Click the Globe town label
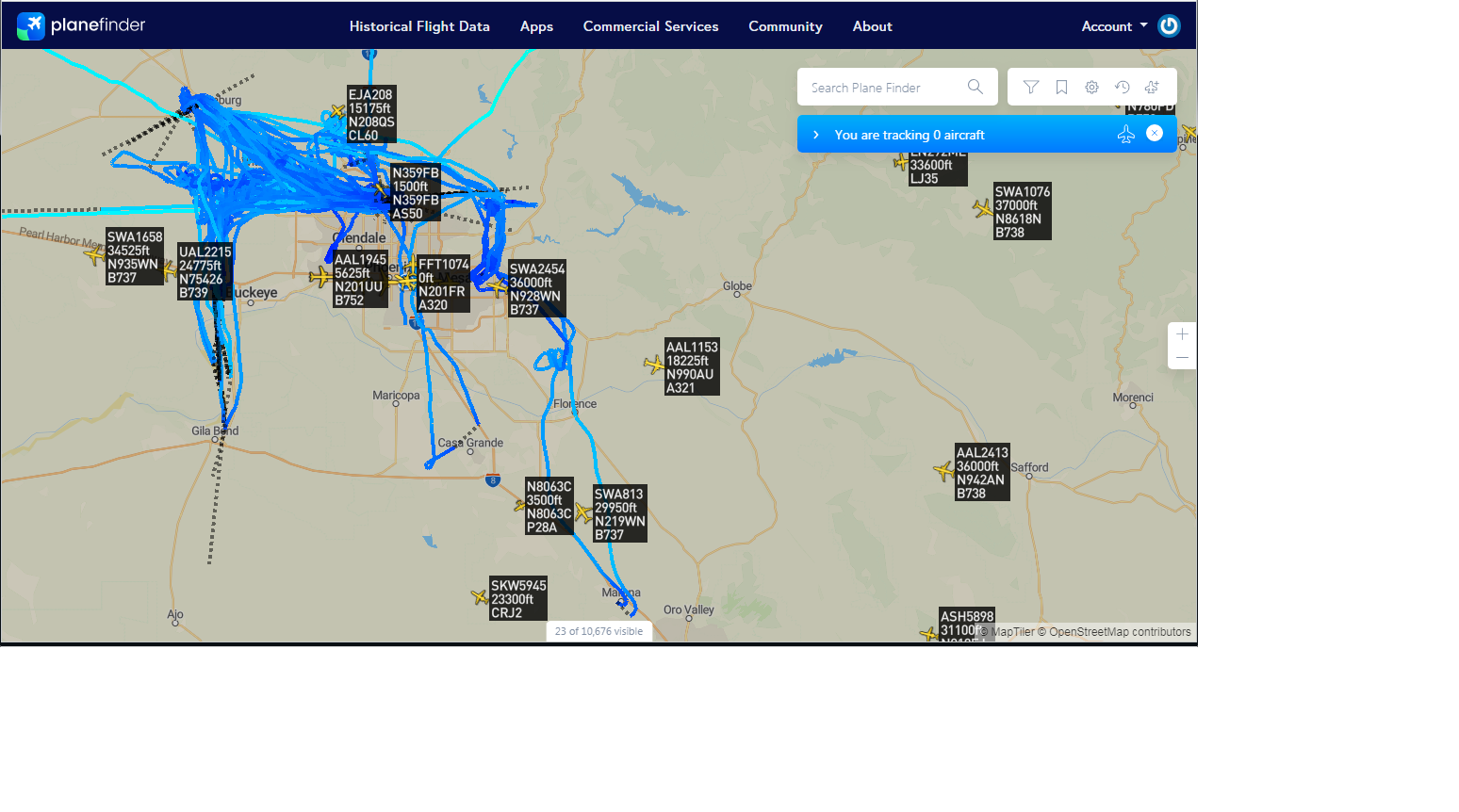 (737, 286)
